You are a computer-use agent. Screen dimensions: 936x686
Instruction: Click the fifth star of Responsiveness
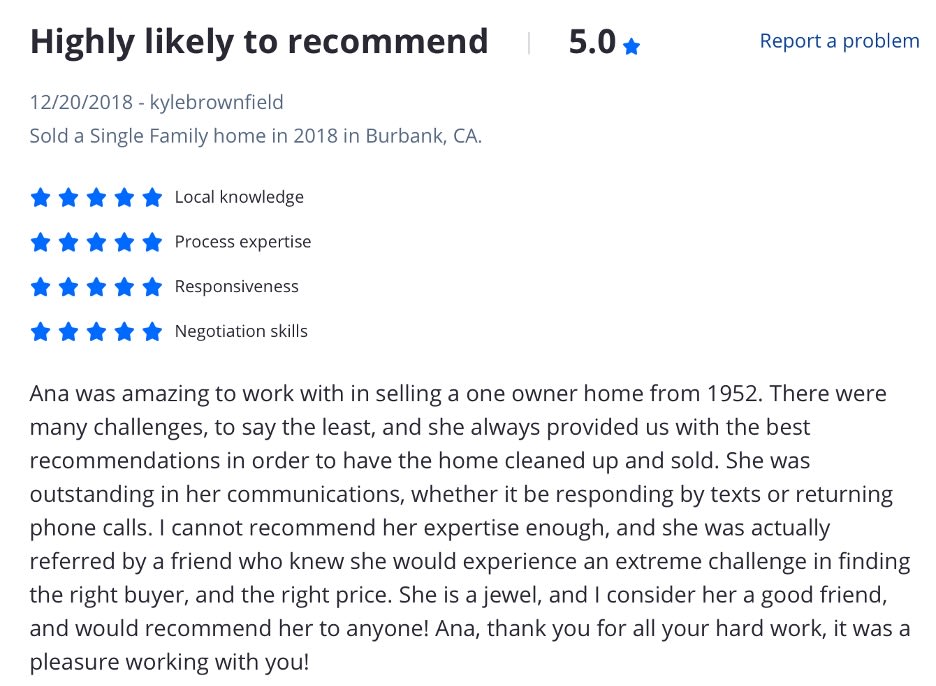click(152, 287)
